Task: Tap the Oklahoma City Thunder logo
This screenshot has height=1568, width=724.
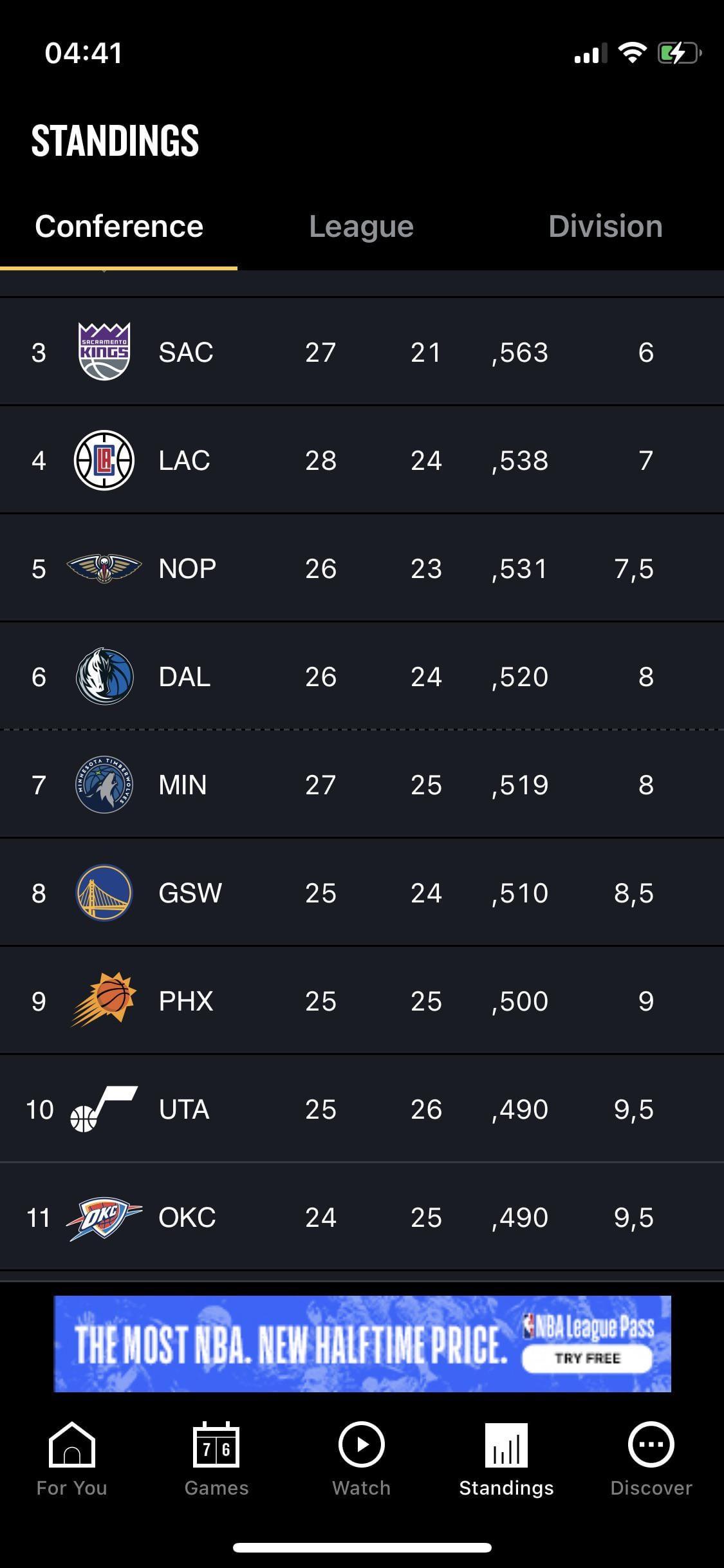Action: coord(104,1217)
